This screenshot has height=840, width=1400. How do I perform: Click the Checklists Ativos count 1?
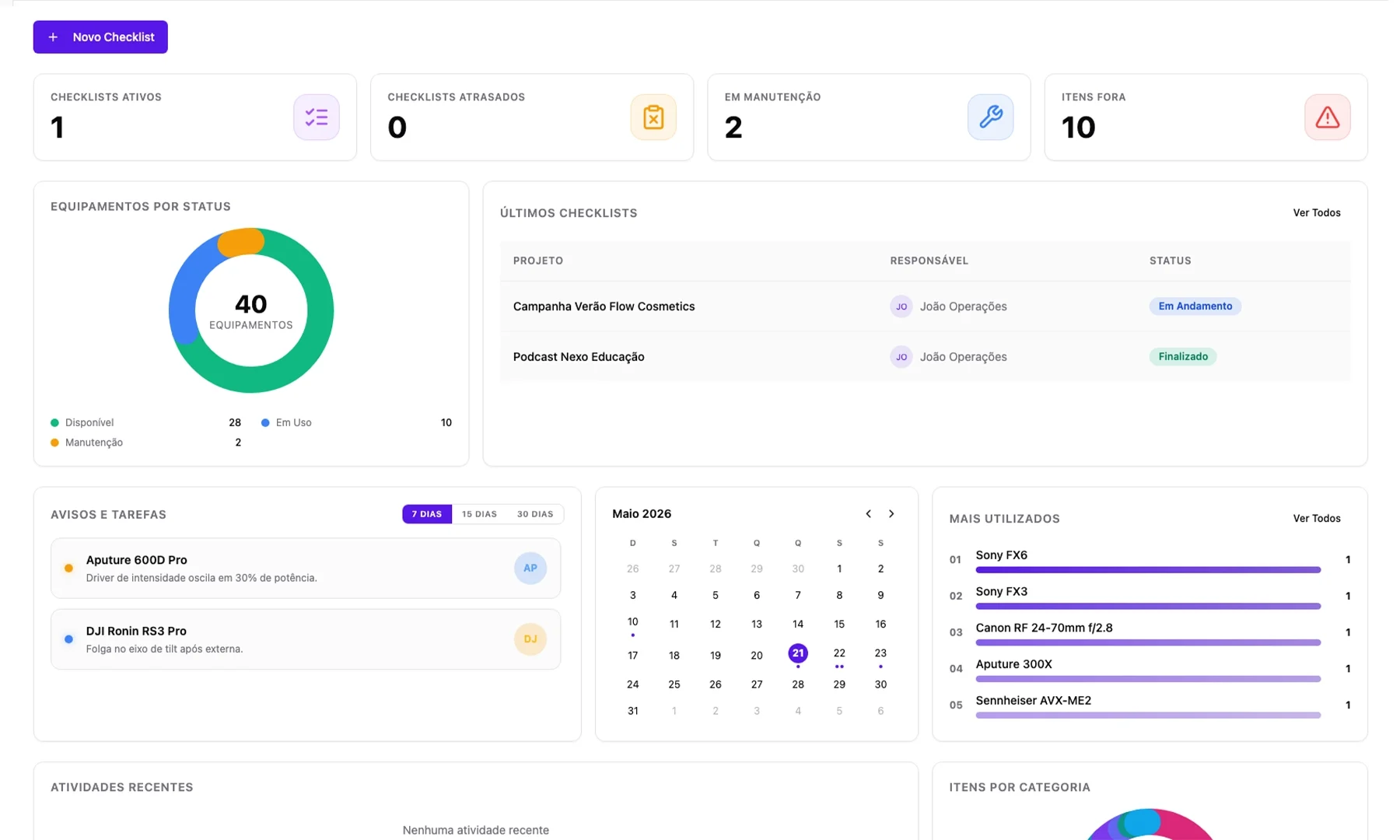coord(58,128)
